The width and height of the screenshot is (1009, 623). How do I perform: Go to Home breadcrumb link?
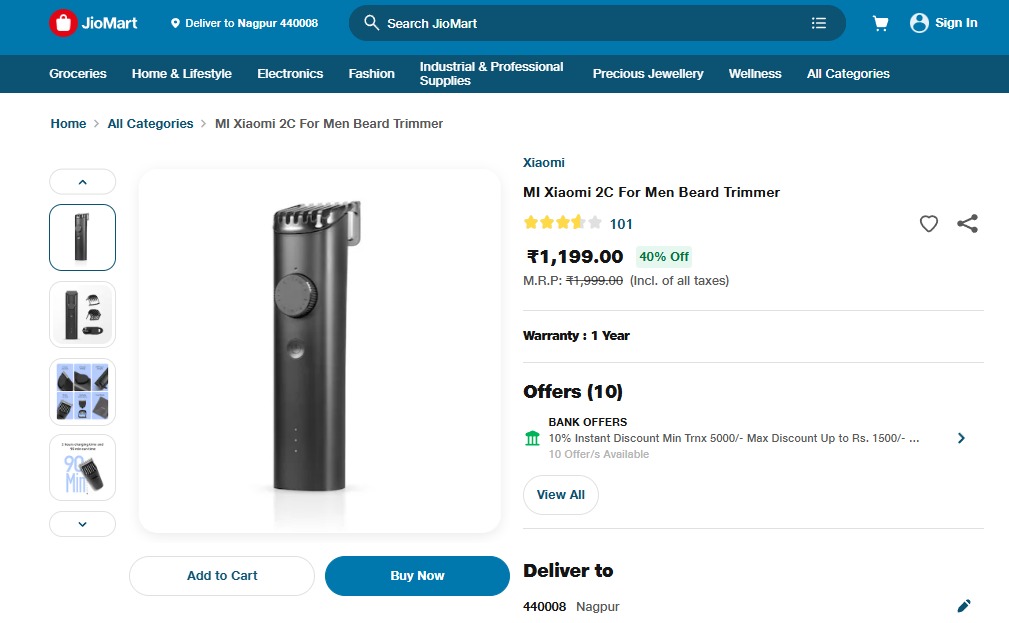68,124
